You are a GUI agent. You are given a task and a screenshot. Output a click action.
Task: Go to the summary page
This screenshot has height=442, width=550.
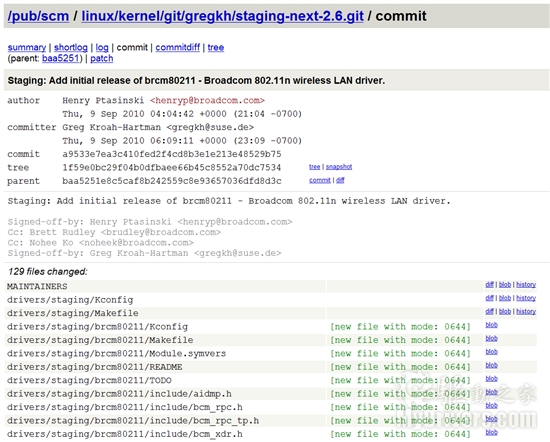[x=27, y=47]
